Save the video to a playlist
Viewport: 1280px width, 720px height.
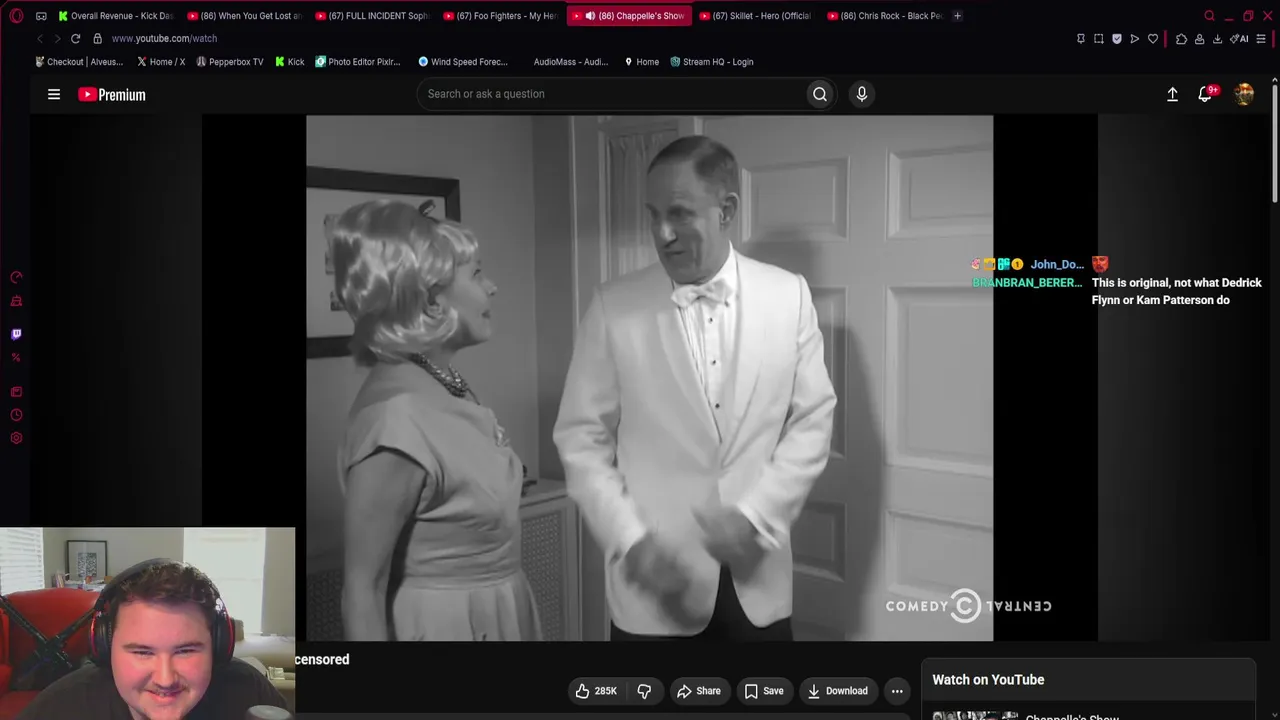[764, 691]
